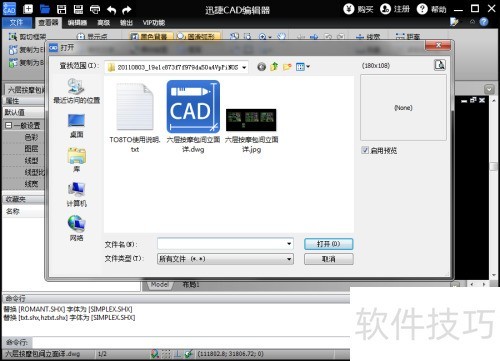Click the Buy (购买) yen icon
Viewport: 500px width, 361px height.
pos(349,9)
